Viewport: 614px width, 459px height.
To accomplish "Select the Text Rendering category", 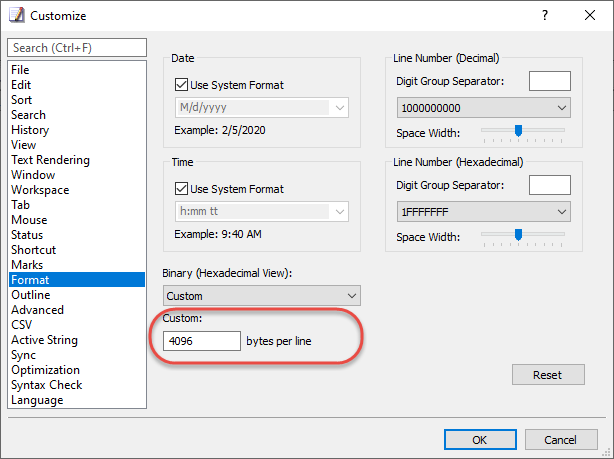I will (x=51, y=160).
